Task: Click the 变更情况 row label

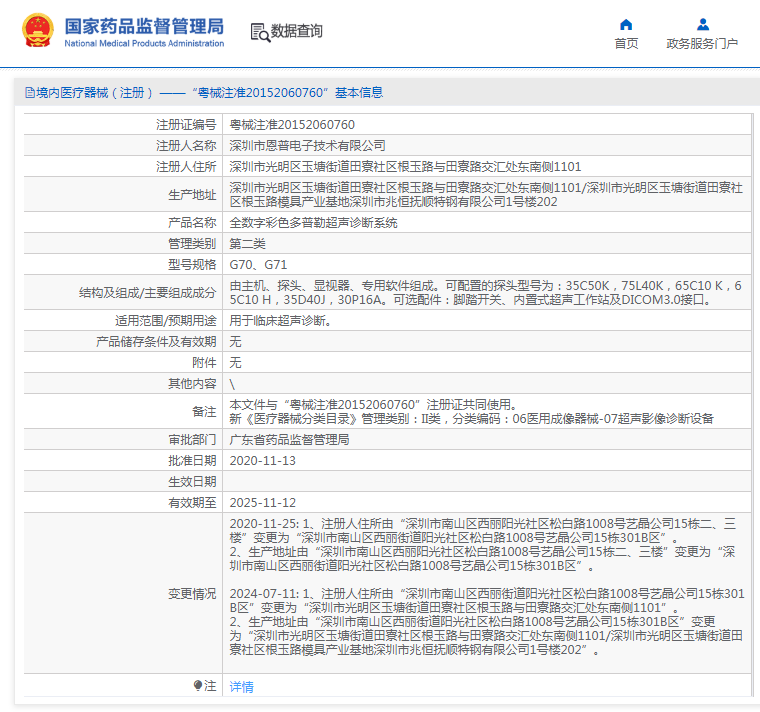Action: point(191,593)
